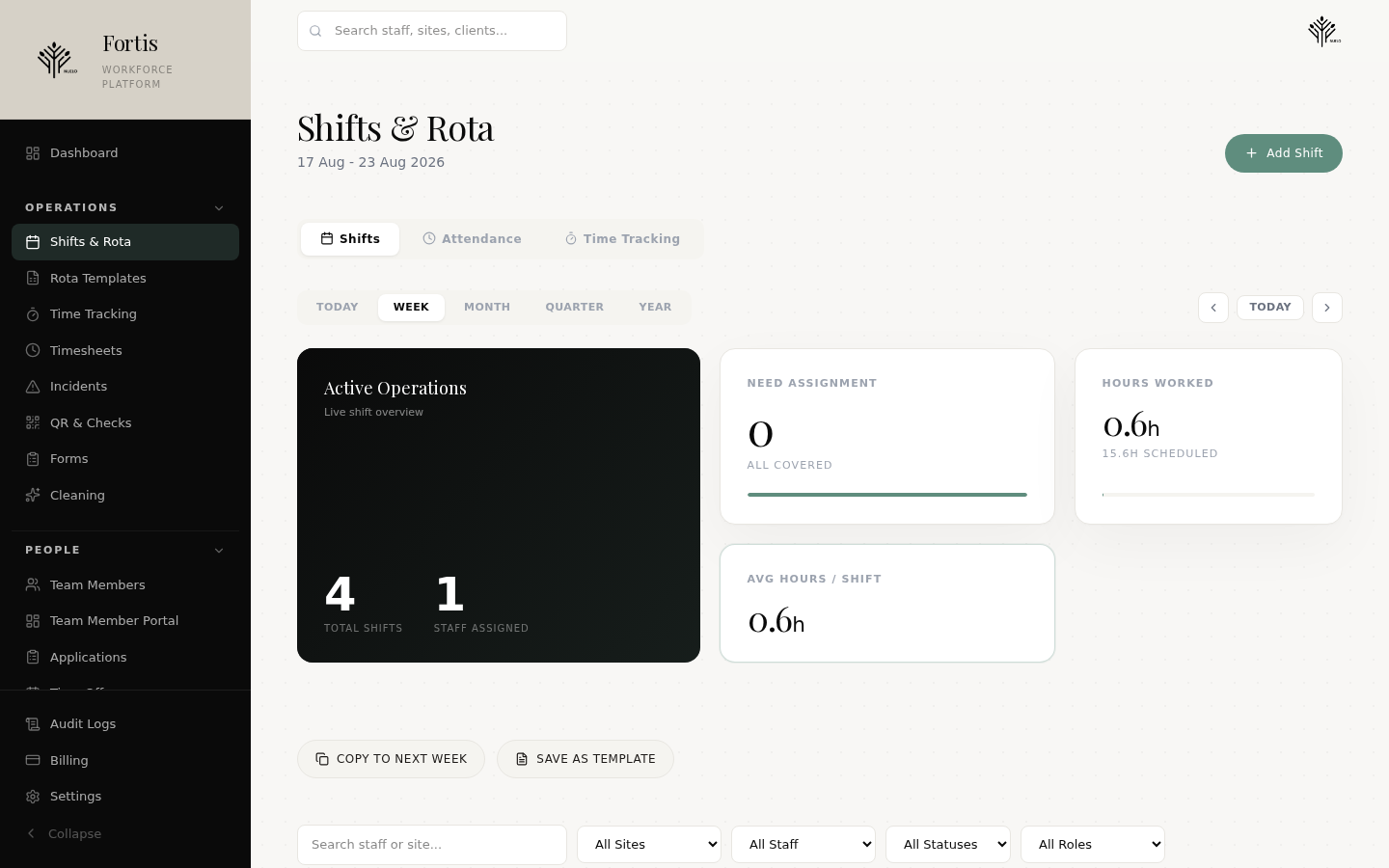The width and height of the screenshot is (1389, 868).
Task: Select the QUARTER range option
Action: (x=575, y=308)
